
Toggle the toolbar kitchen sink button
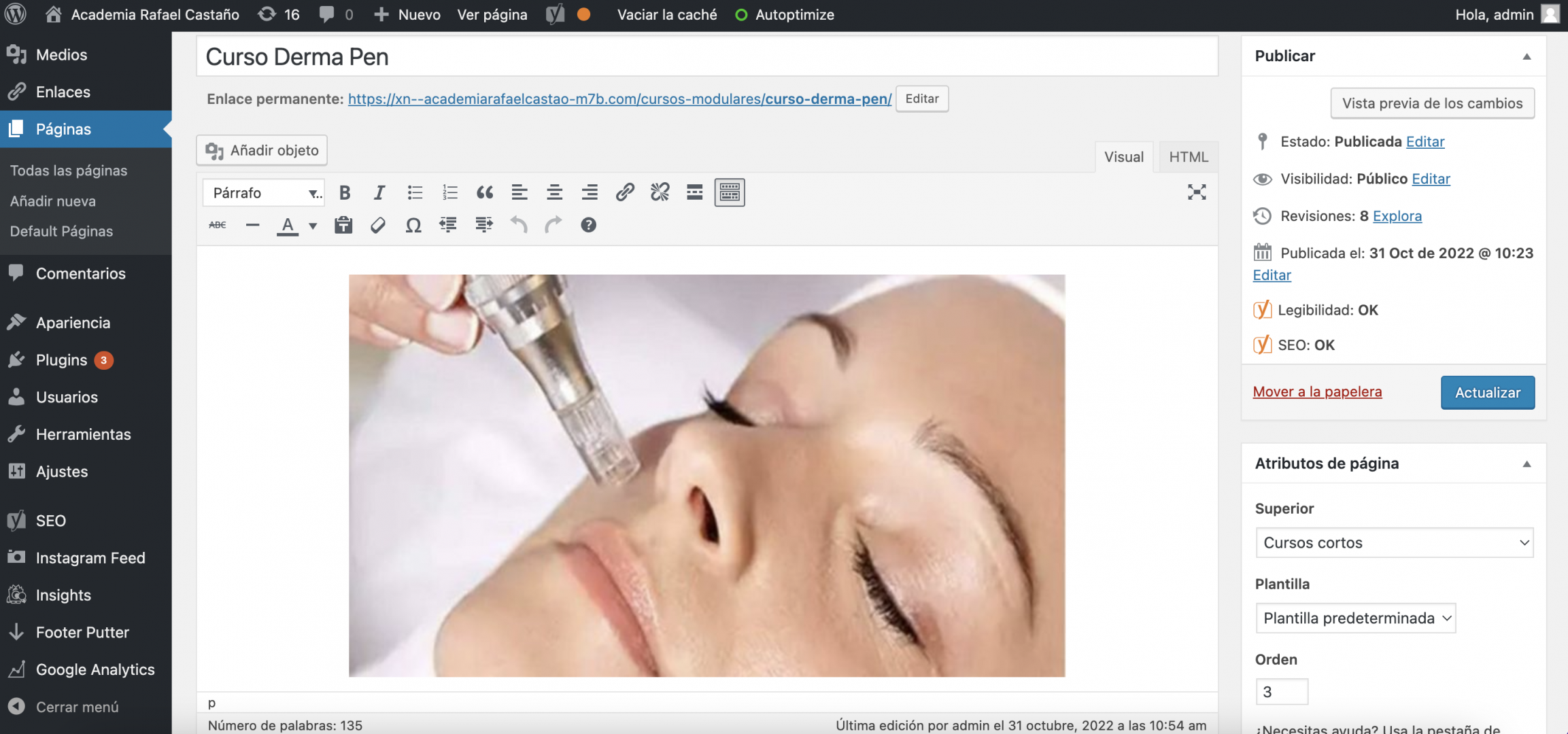click(730, 193)
